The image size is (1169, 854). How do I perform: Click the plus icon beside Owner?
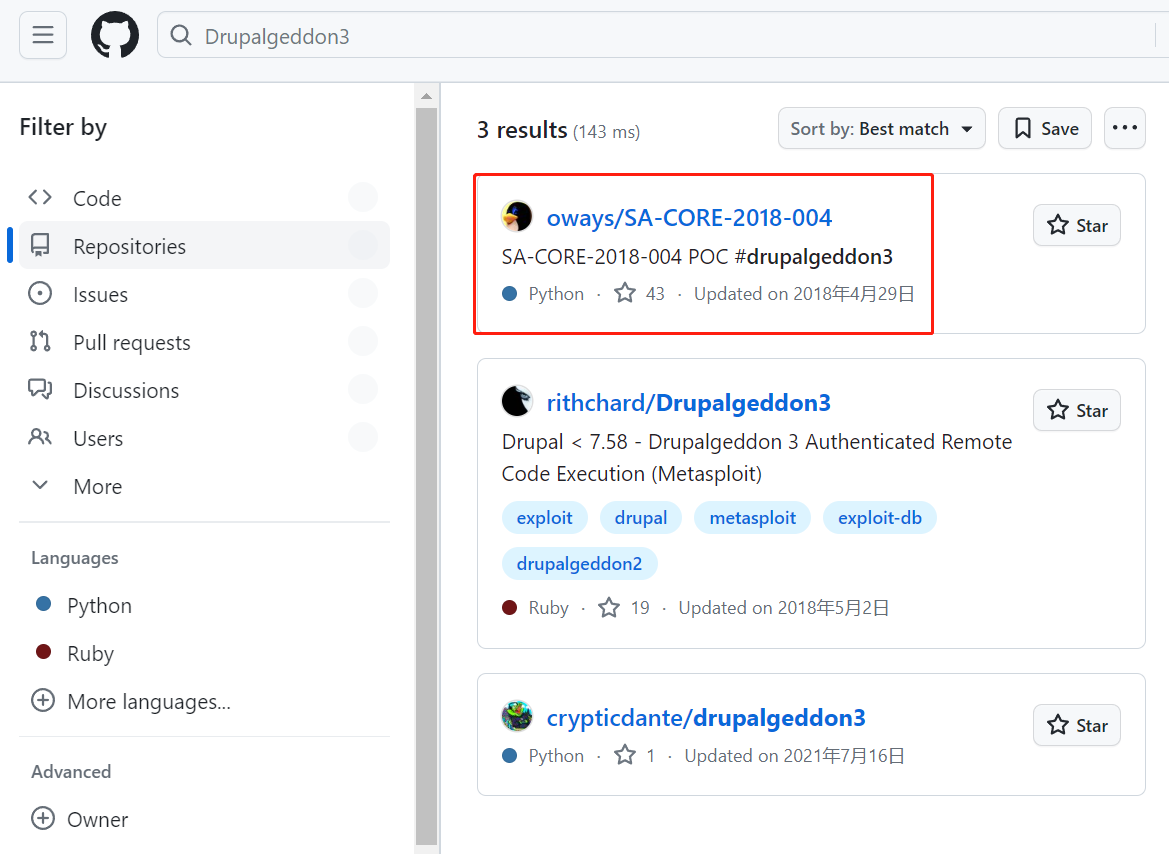43,819
